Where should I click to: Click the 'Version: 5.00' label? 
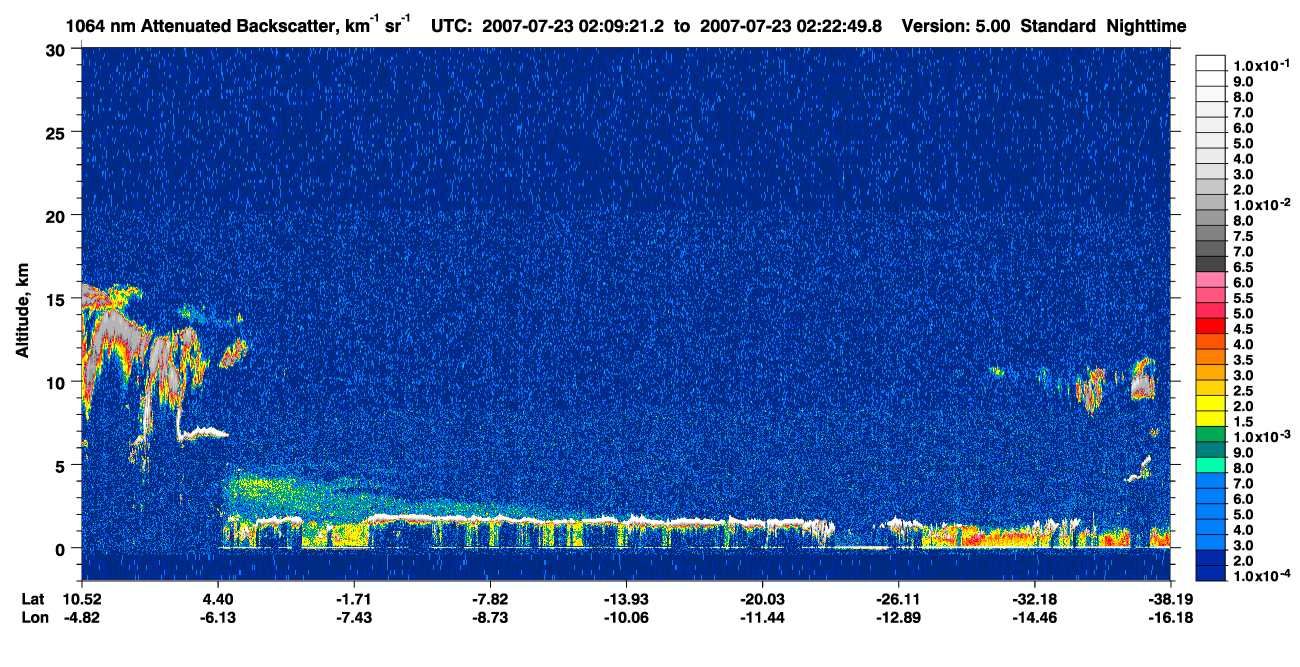point(958,25)
